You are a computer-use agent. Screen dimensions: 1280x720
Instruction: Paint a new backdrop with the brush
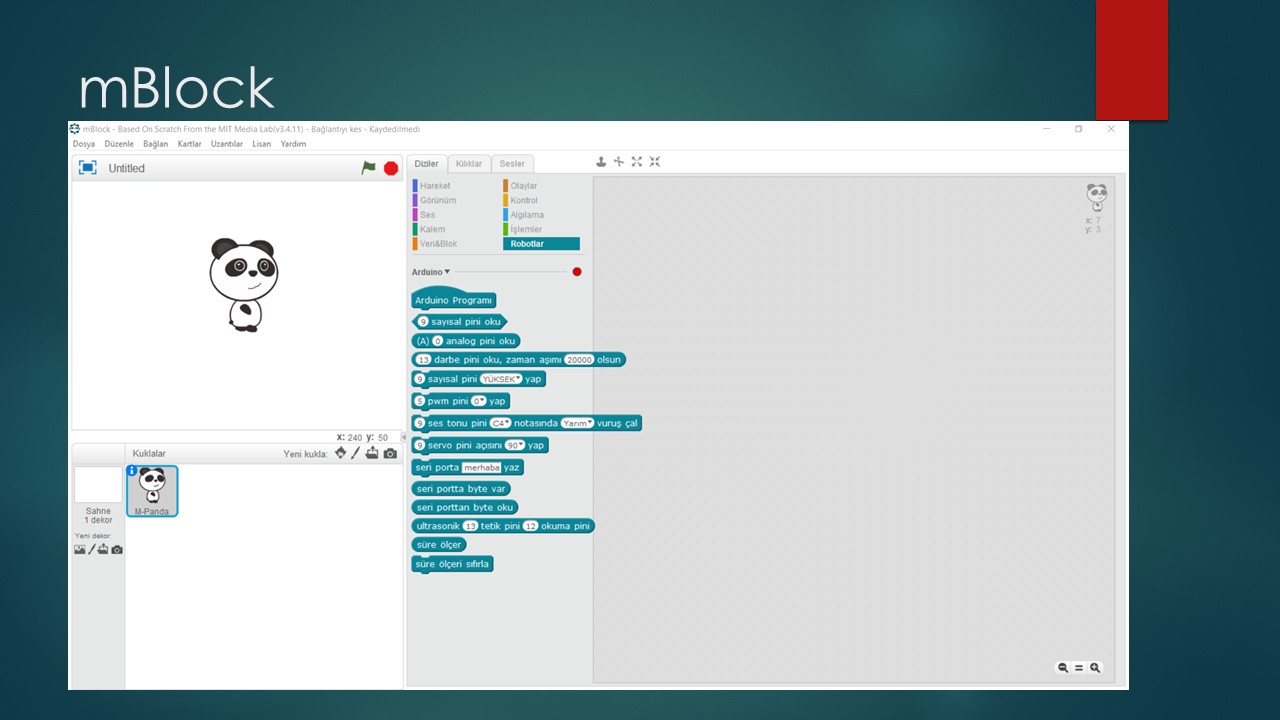tap(92, 549)
